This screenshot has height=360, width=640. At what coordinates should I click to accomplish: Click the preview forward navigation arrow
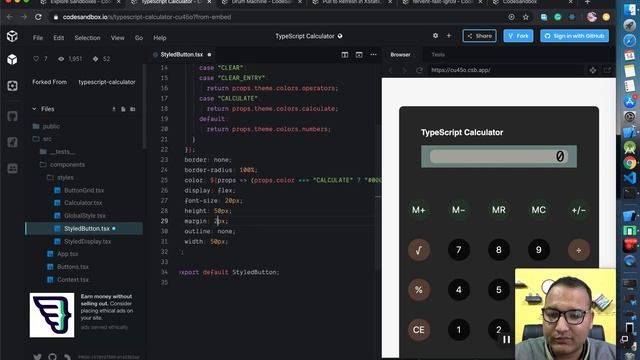click(404, 70)
